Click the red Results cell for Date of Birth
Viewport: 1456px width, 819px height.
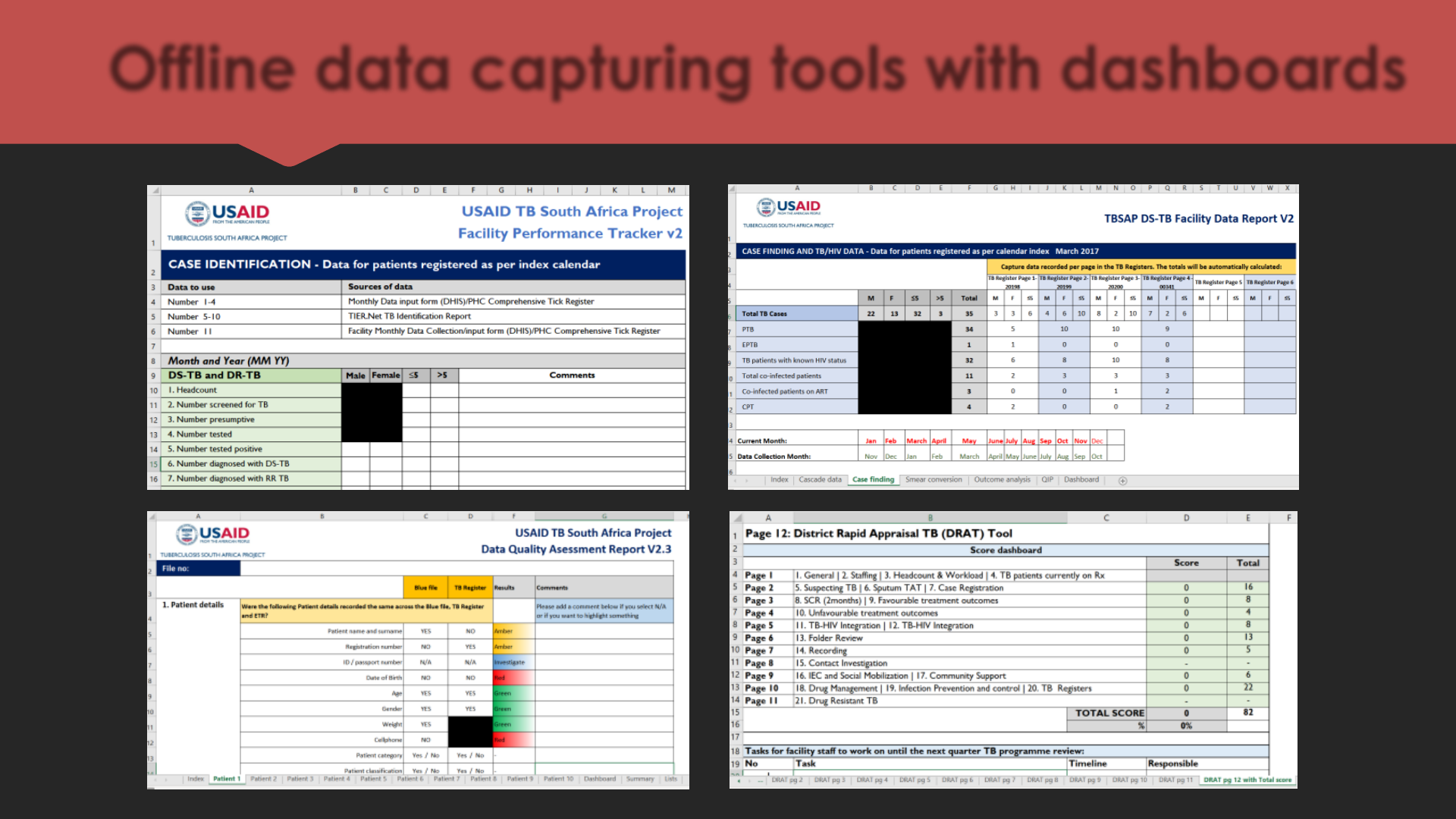pos(513,678)
